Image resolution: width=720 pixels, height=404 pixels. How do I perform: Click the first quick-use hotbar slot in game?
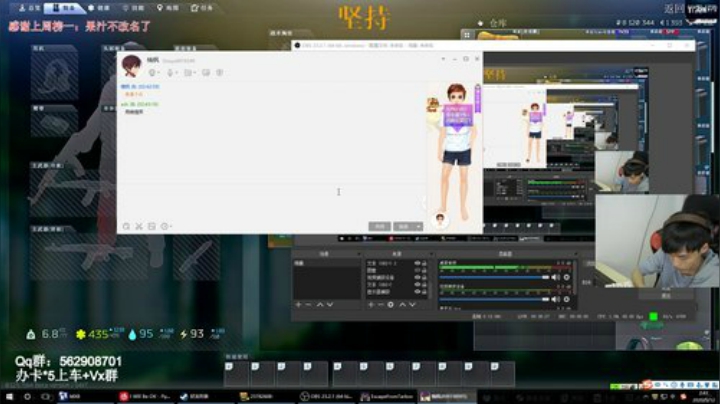236,374
